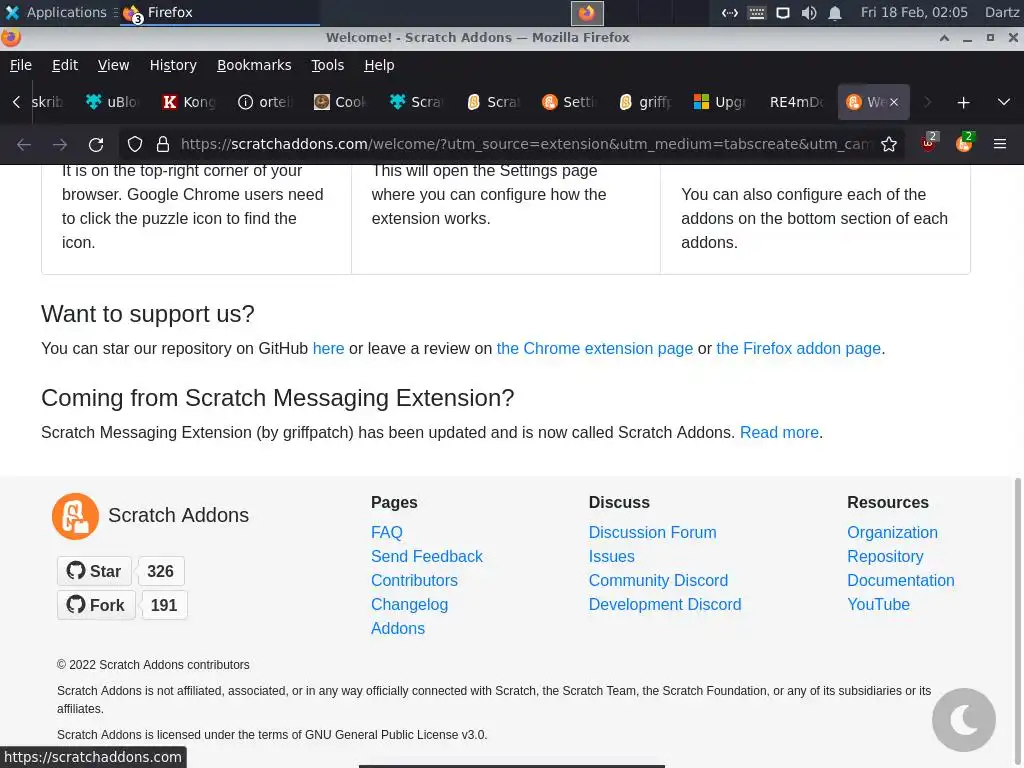
Task: Open the Repository link
Action: click(x=885, y=557)
